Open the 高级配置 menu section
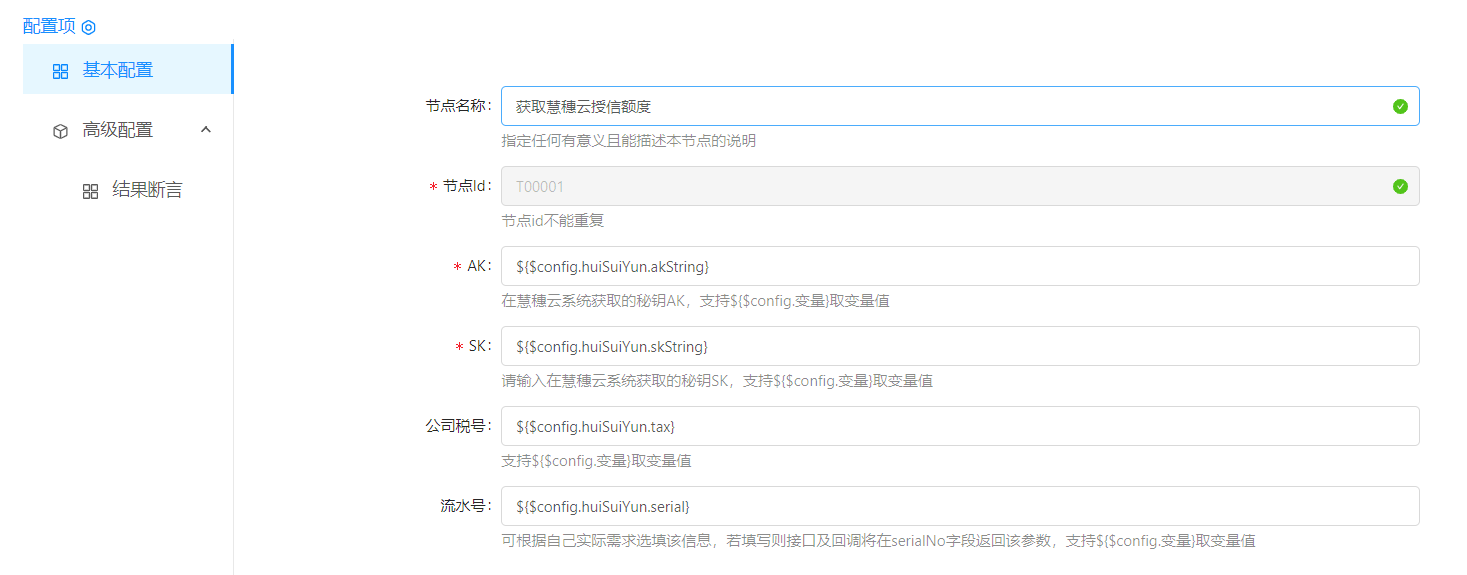The image size is (1467, 575). pos(118,130)
